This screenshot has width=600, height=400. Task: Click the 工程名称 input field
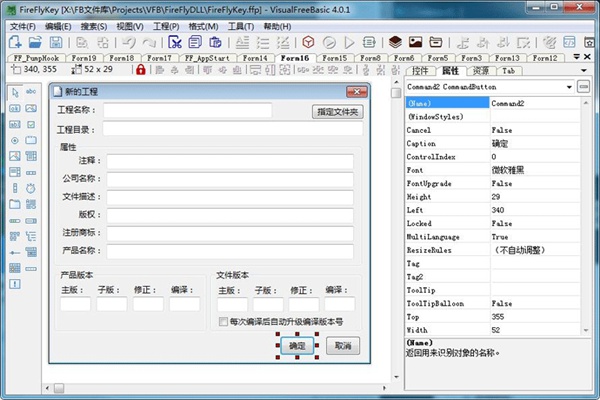click(188, 111)
